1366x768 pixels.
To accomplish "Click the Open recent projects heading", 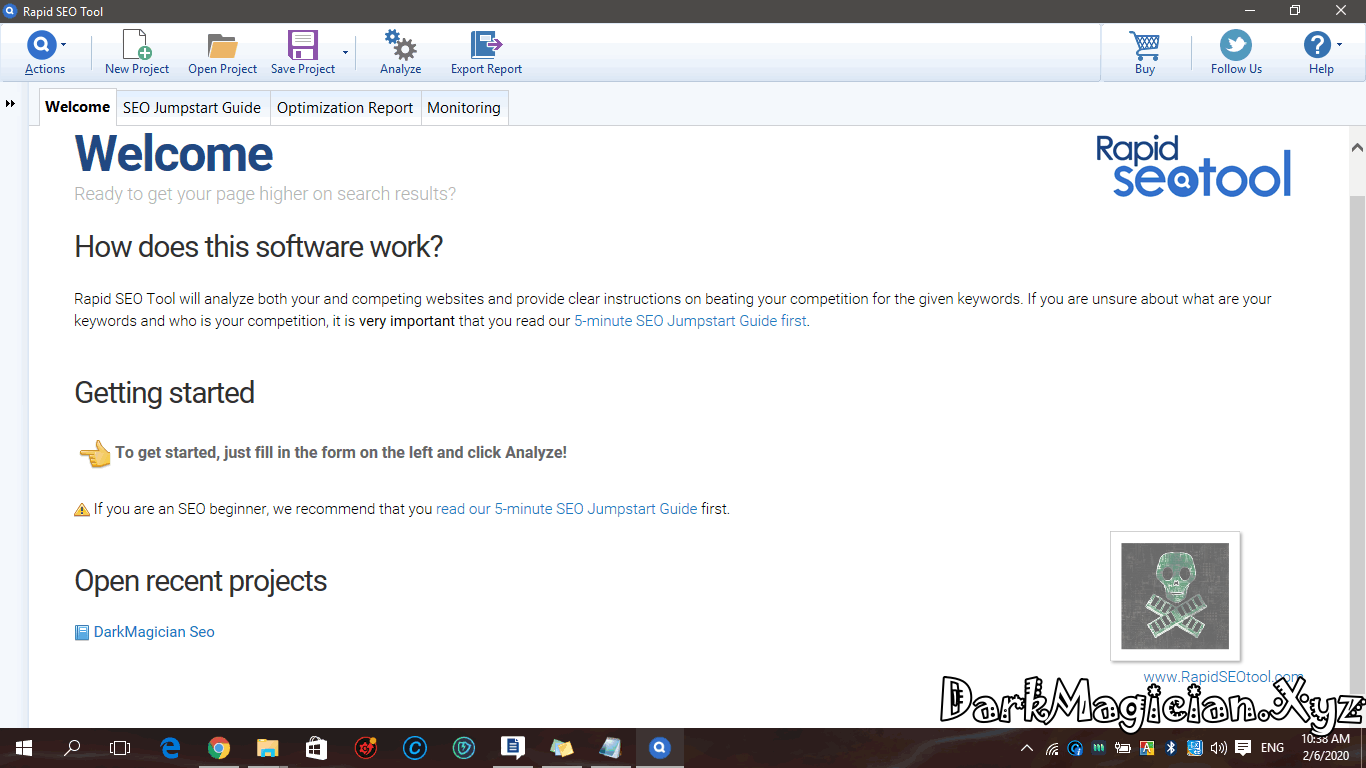I will [x=201, y=581].
